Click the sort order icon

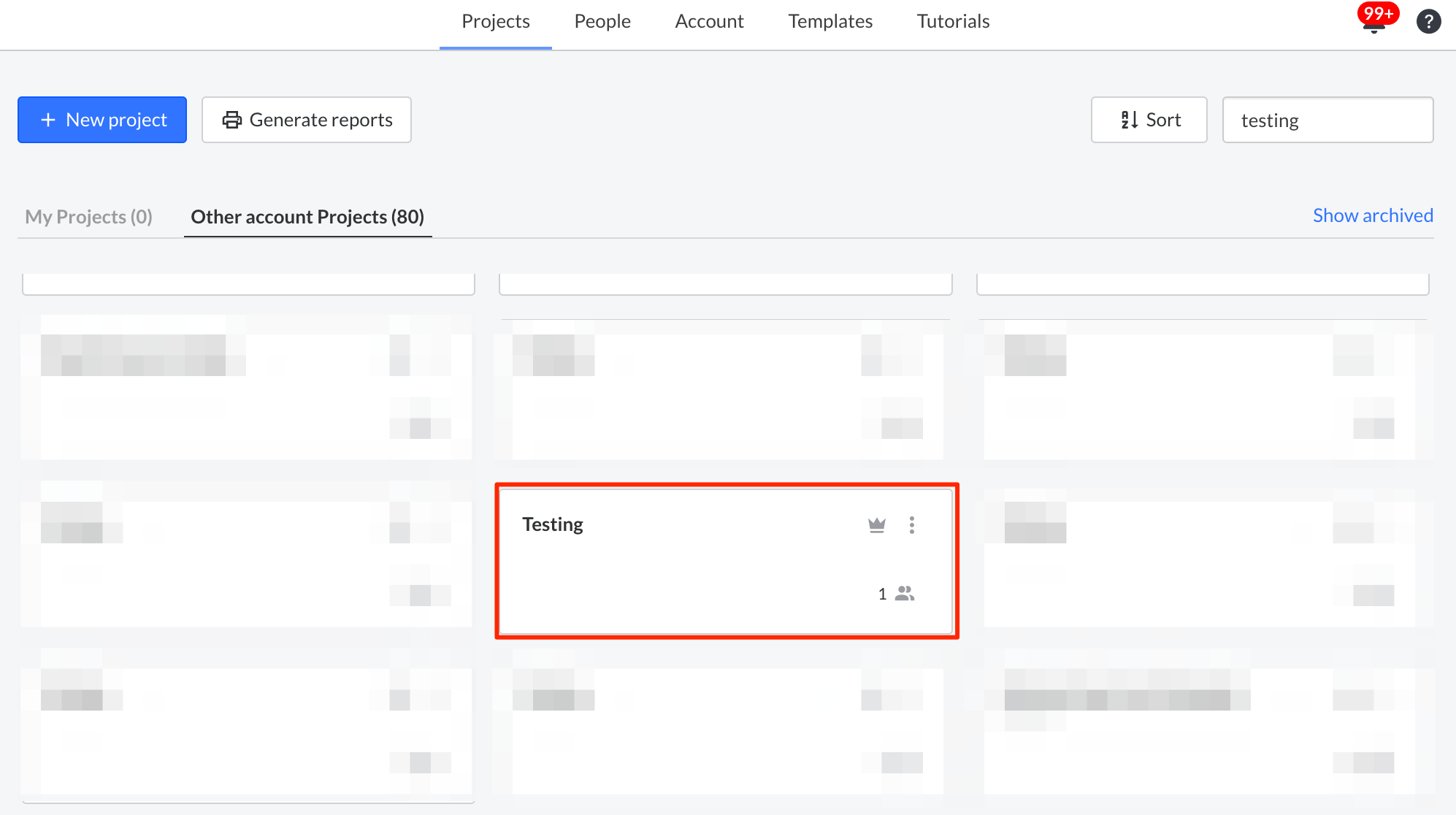(x=1129, y=120)
